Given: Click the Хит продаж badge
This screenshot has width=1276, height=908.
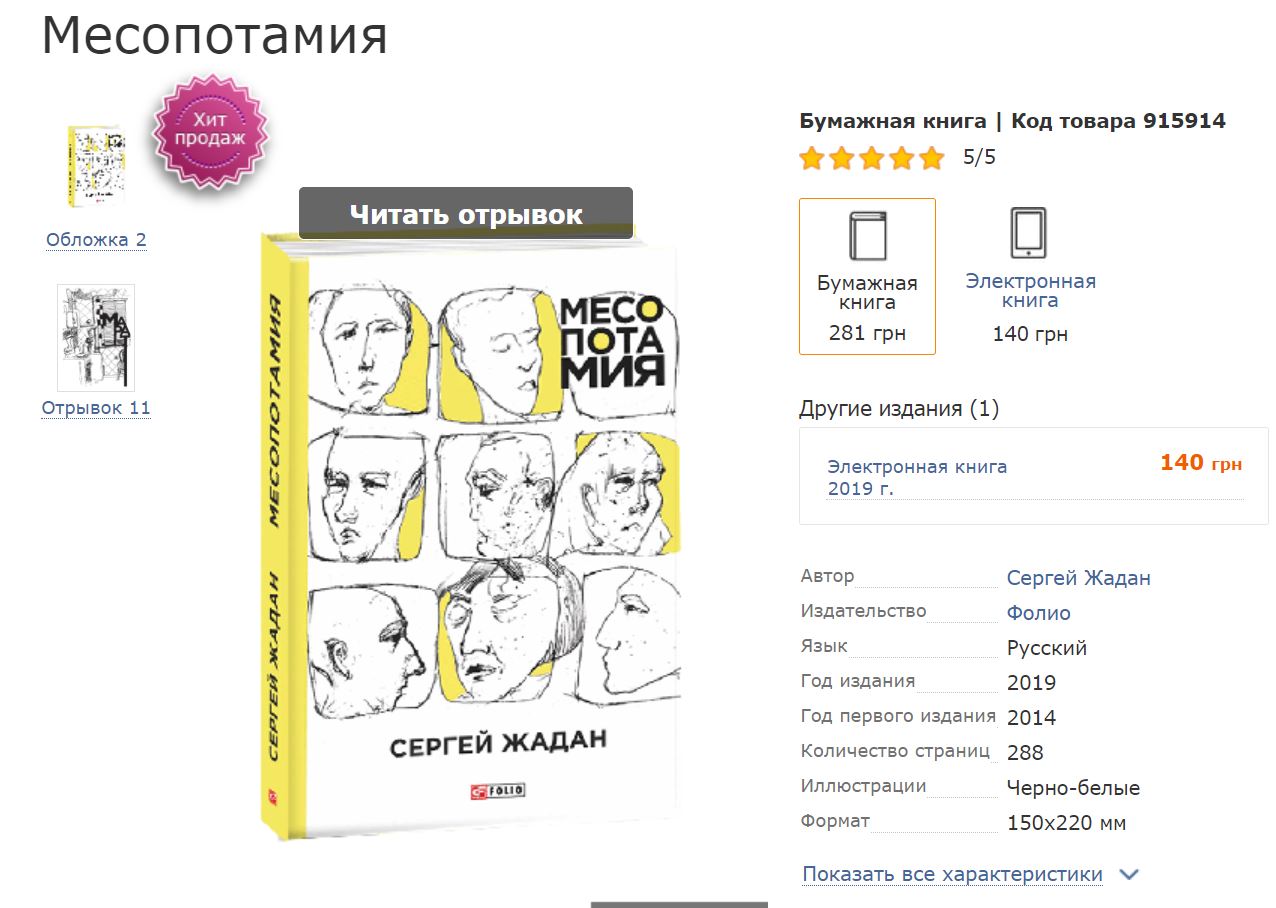Looking at the screenshot, I should pos(210,131).
